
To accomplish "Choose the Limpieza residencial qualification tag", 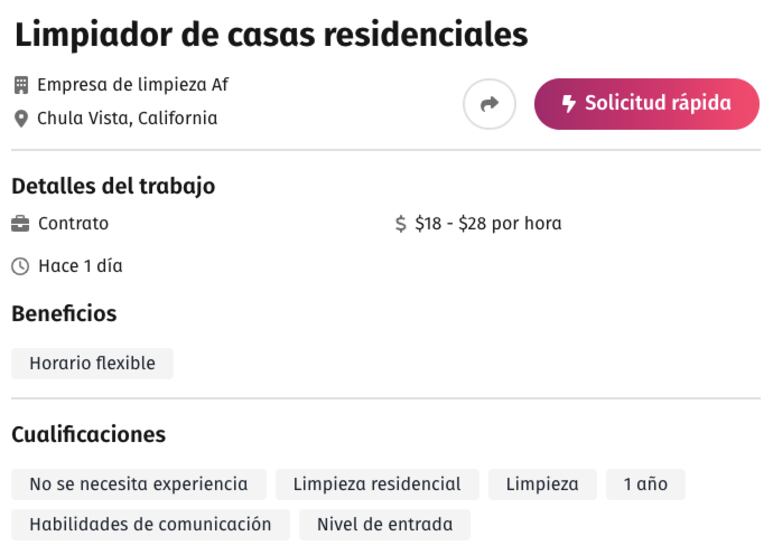I will click(x=377, y=484).
